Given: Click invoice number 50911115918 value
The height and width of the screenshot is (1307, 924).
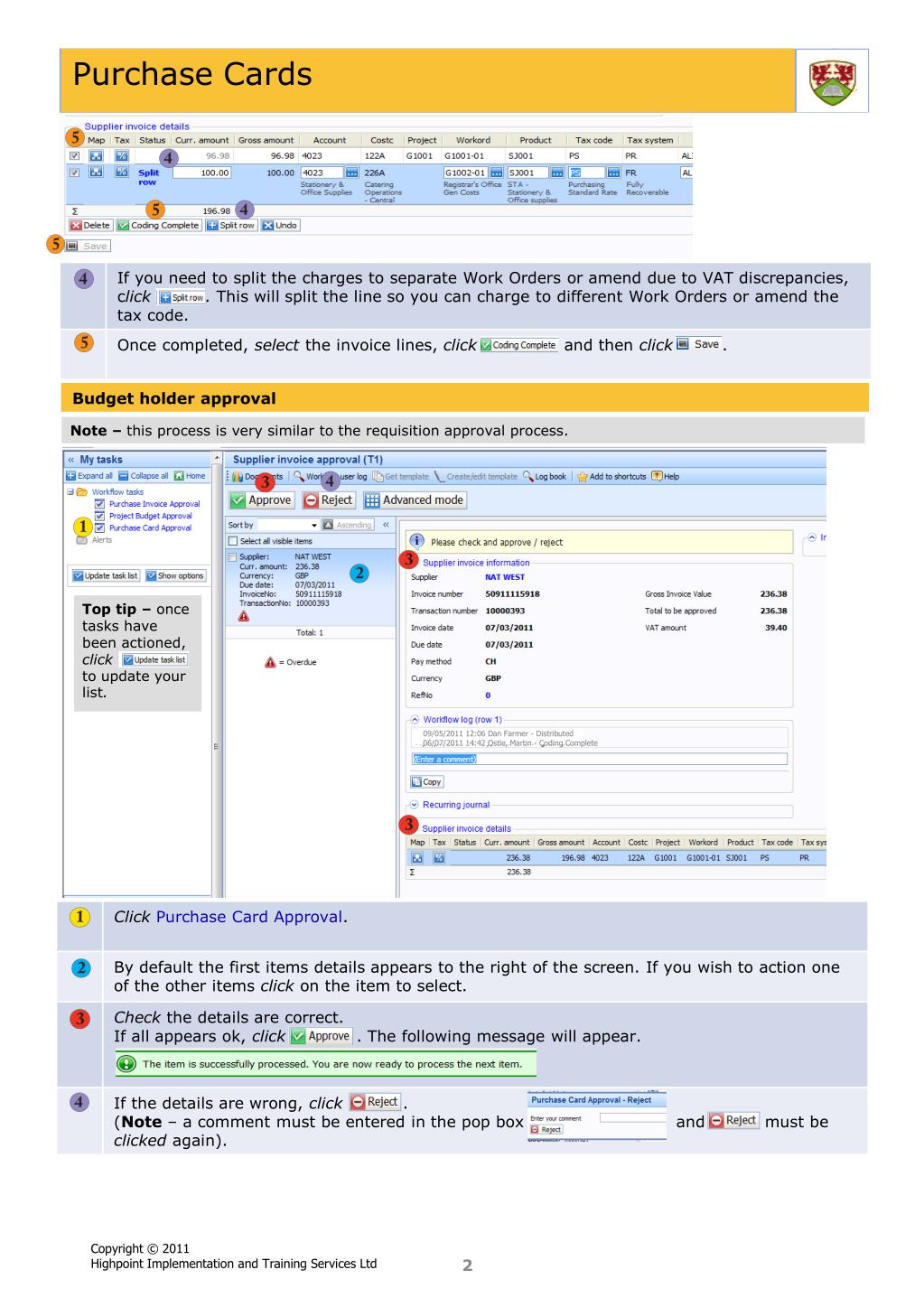Looking at the screenshot, I should [x=513, y=594].
